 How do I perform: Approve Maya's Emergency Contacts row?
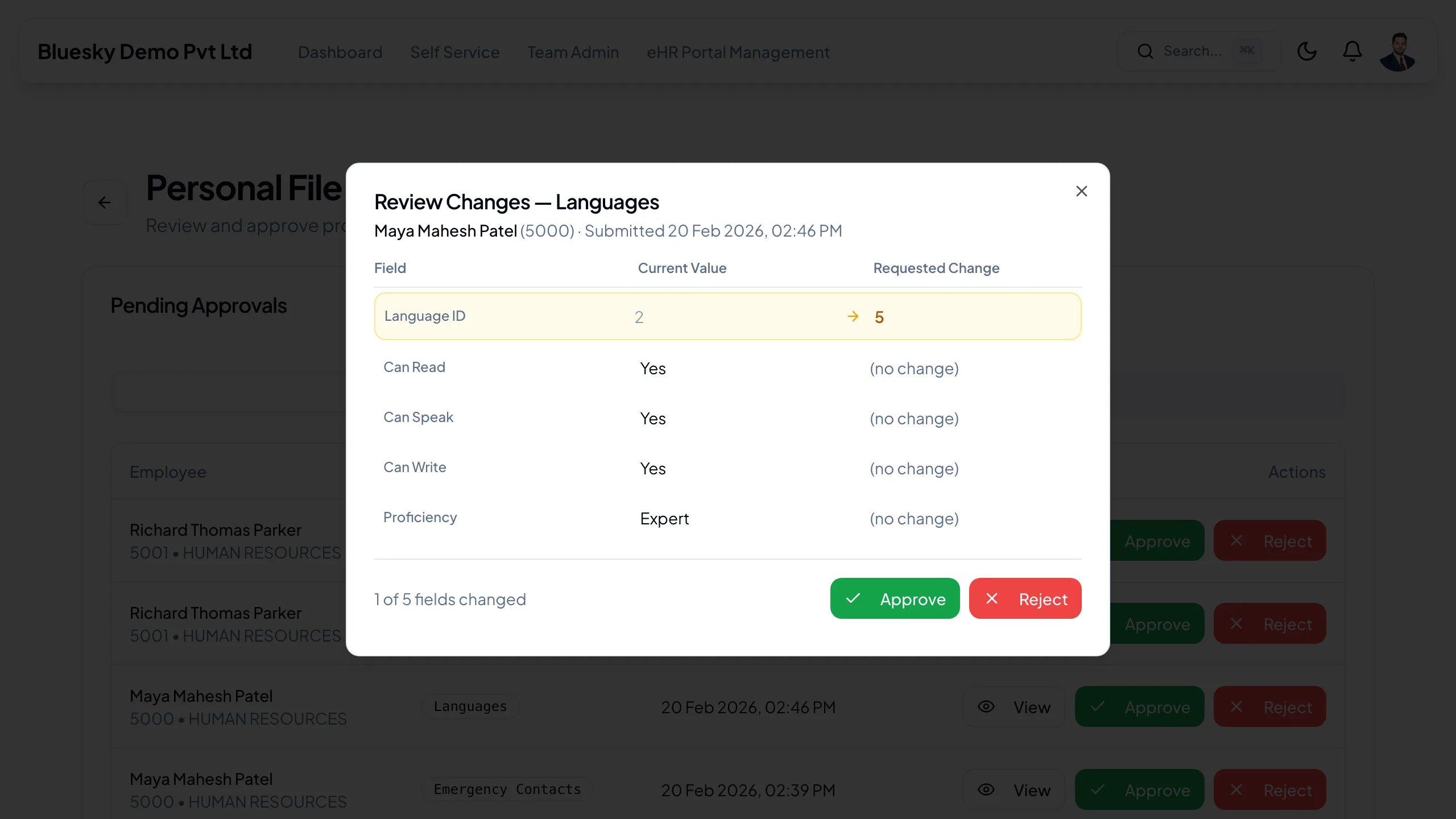tap(1139, 789)
